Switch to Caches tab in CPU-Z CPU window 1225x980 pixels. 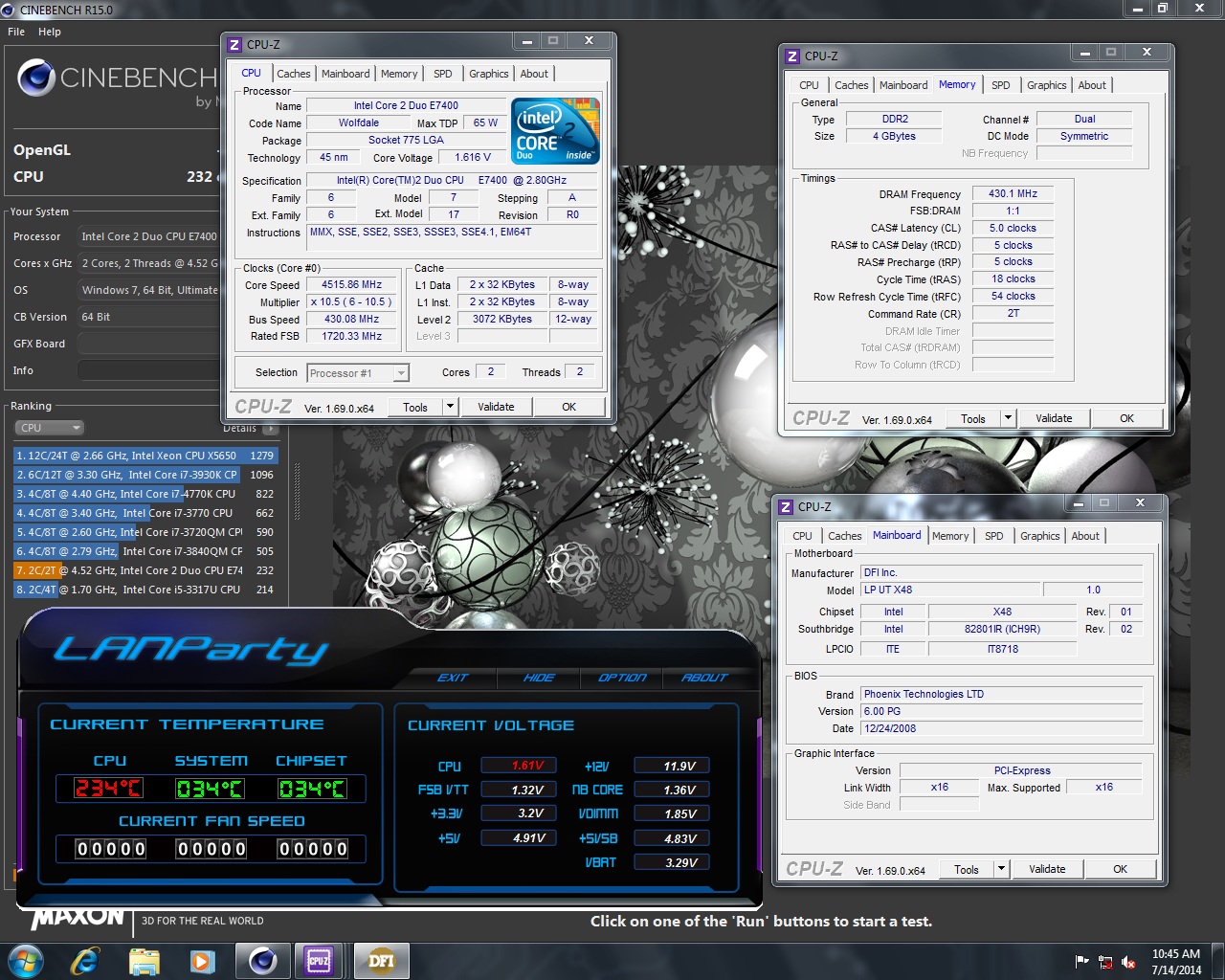(293, 74)
